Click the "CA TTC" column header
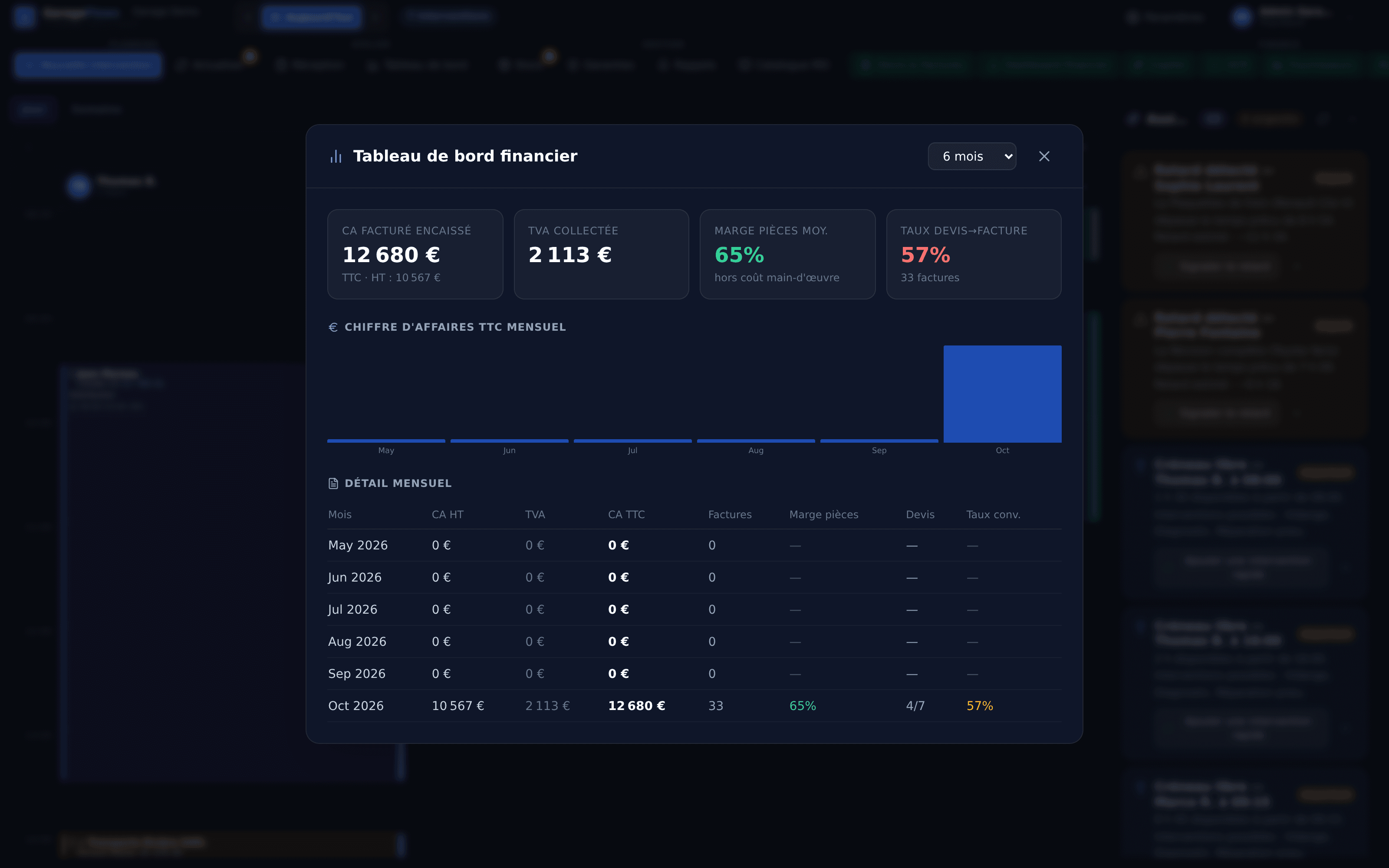This screenshot has width=1389, height=868. 626,515
